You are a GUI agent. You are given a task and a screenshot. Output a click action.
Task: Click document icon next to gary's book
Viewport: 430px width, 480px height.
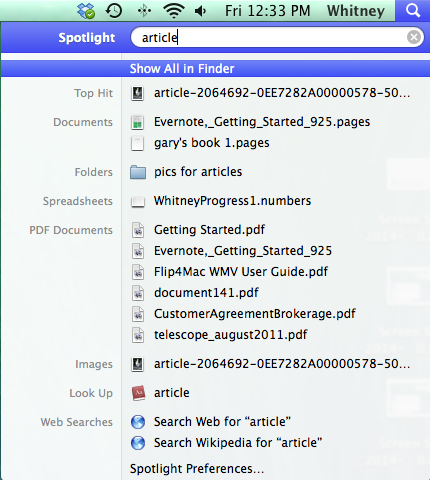click(138, 143)
